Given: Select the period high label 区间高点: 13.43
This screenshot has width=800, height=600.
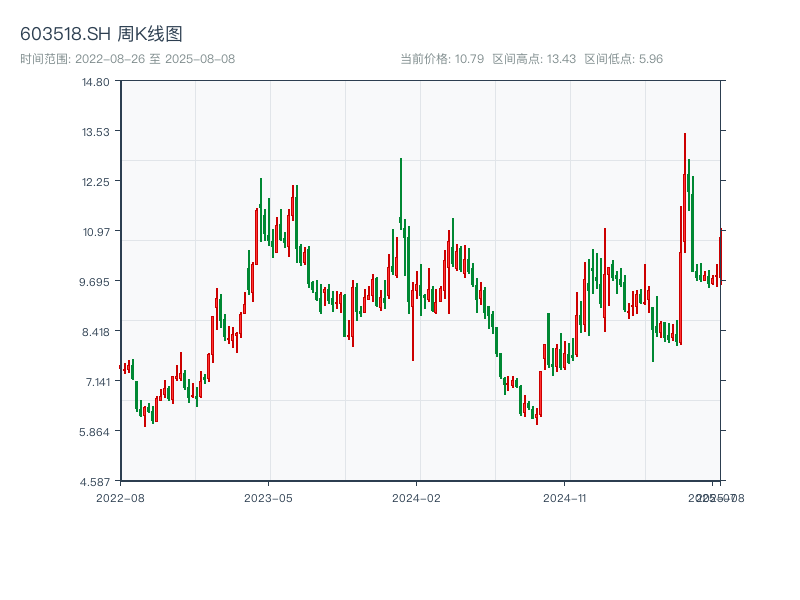Looking at the screenshot, I should click(534, 59).
